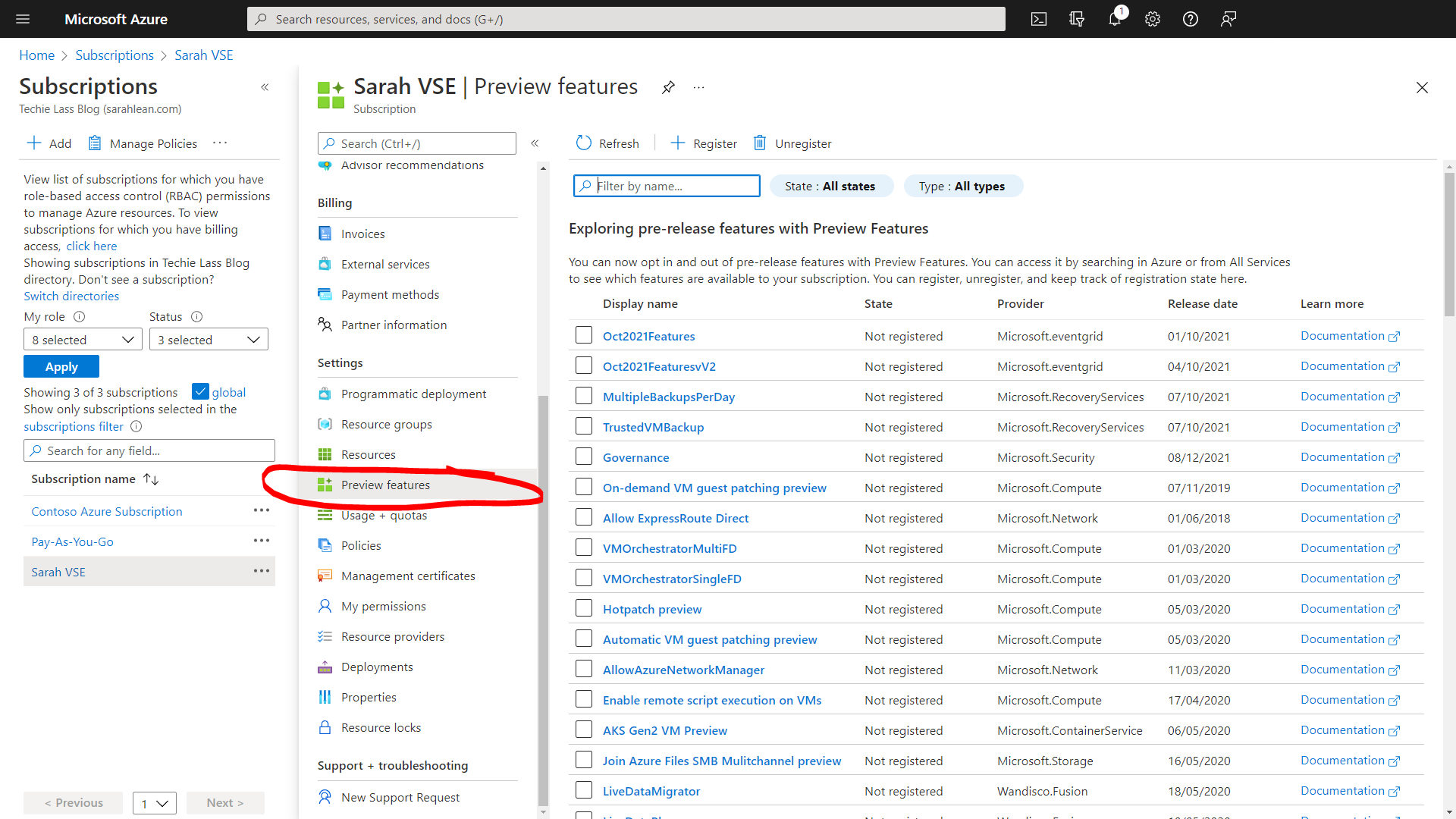Viewport: 1456px width, 819px height.
Task: Click the State: All states filter
Action: 830,186
